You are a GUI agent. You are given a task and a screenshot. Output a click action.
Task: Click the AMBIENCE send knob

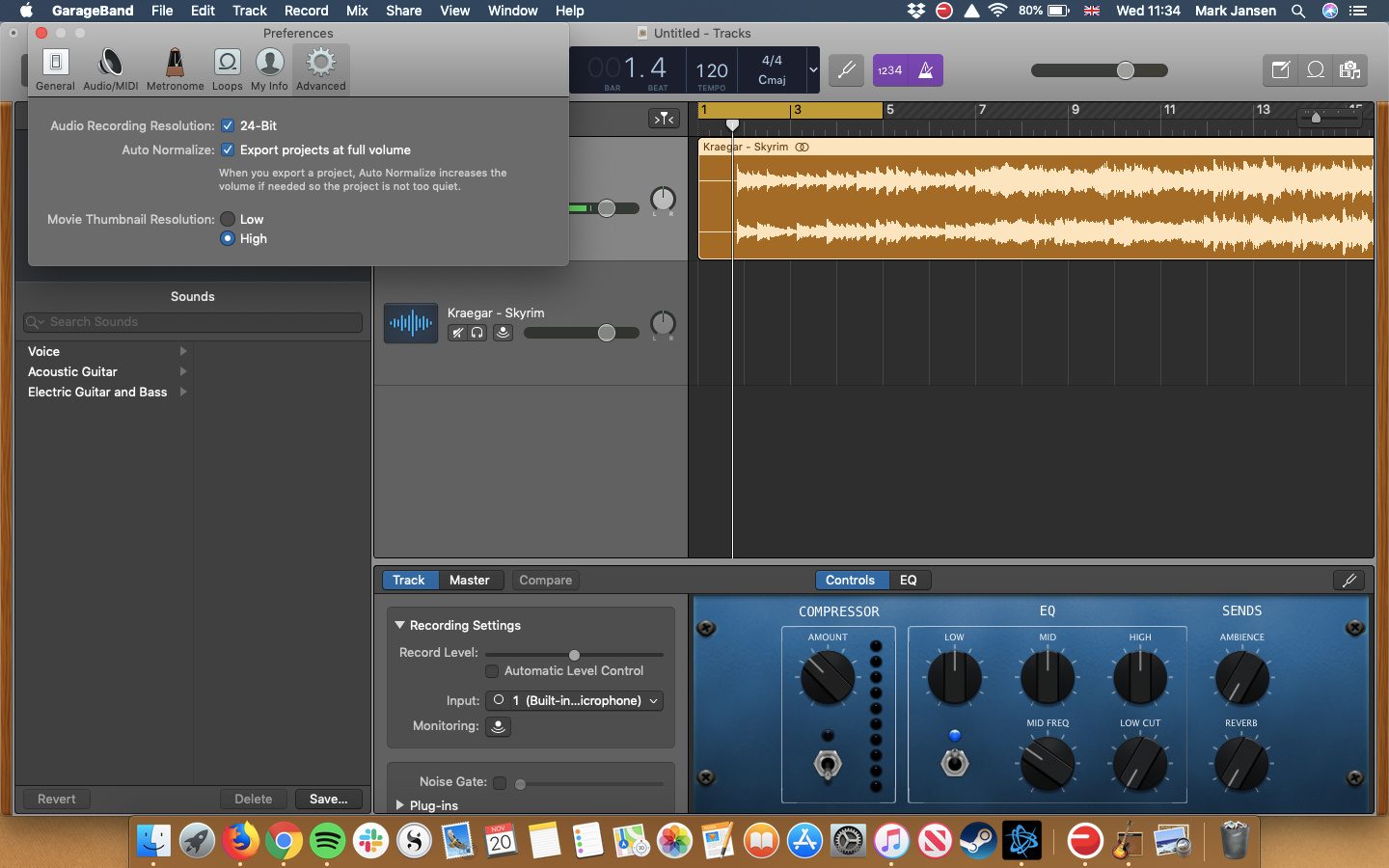click(x=1241, y=677)
